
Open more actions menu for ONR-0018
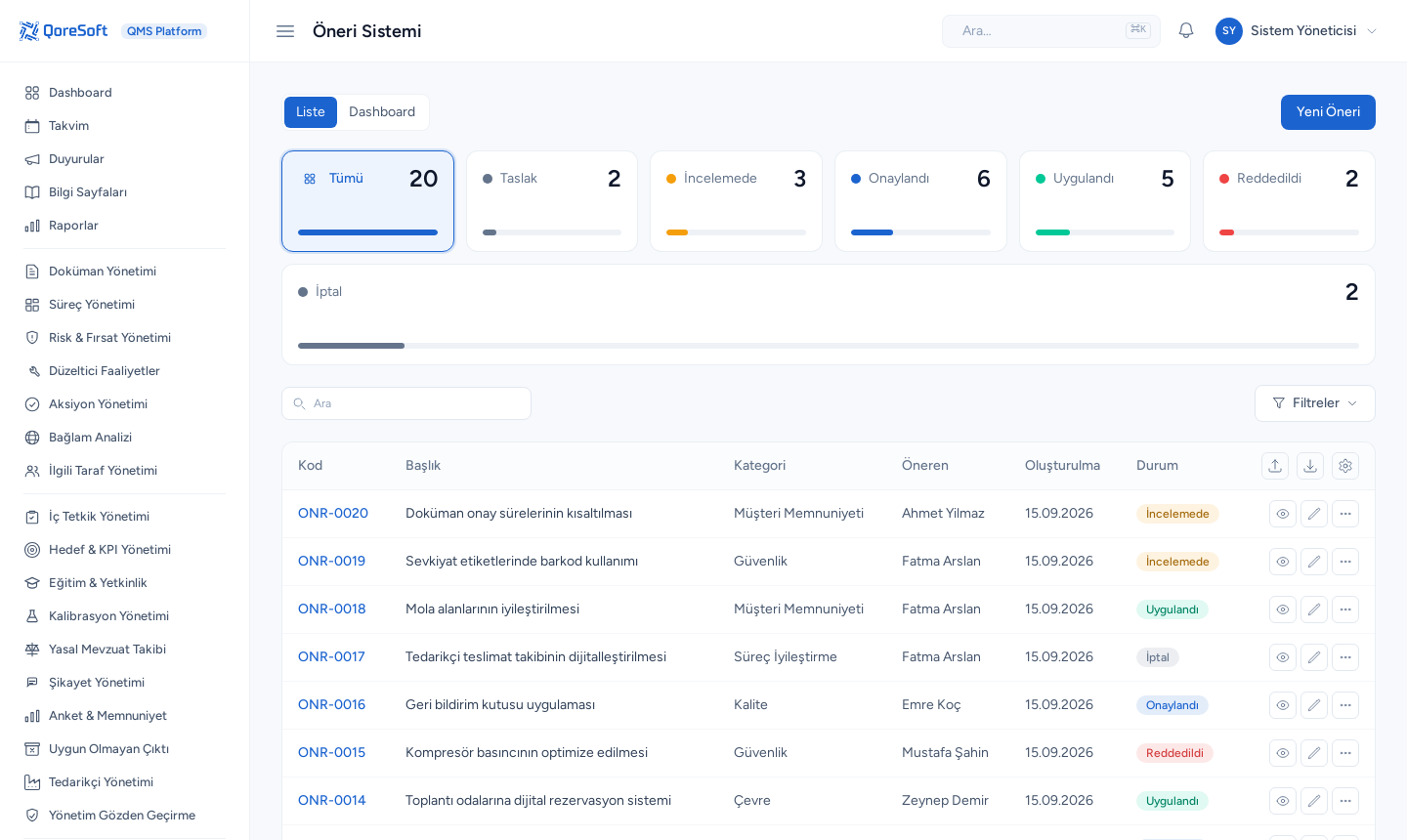1345,609
